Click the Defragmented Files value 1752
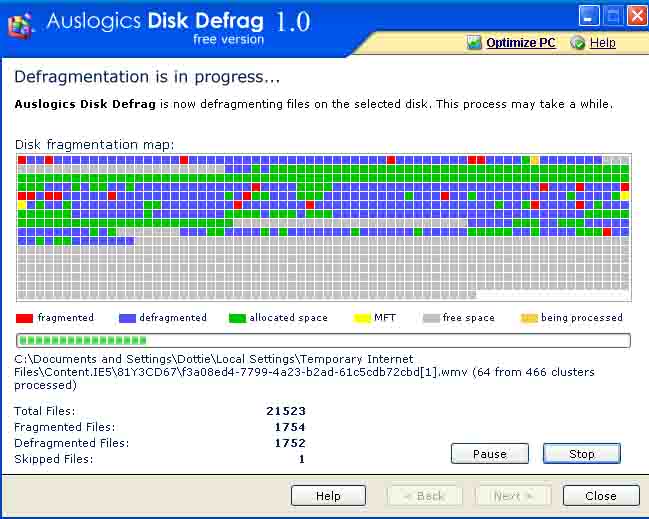Image resolution: width=649 pixels, height=519 pixels. click(290, 443)
